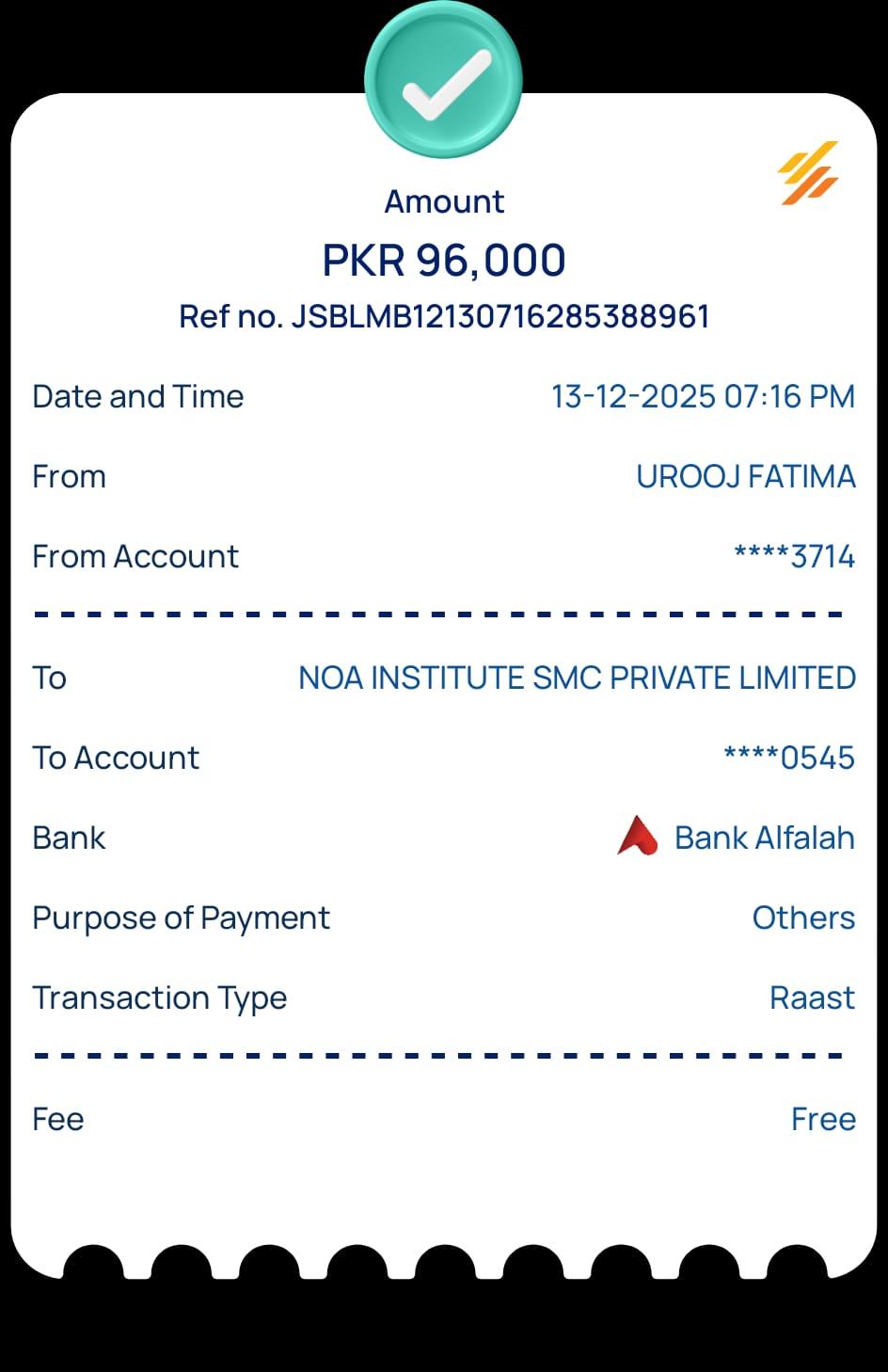Select the sender name UROOJ FATIMA
The width and height of the screenshot is (888, 1372).
click(x=746, y=476)
